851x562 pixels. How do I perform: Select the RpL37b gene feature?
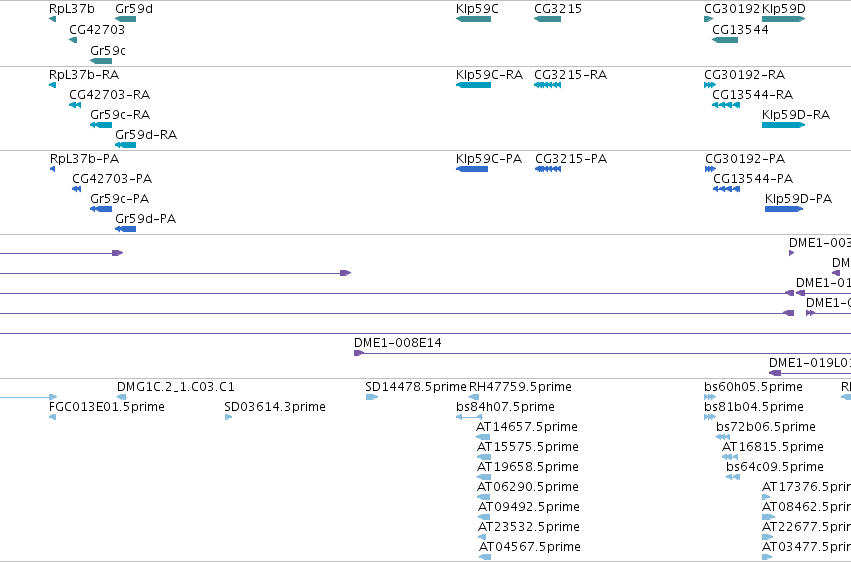[x=52, y=20]
